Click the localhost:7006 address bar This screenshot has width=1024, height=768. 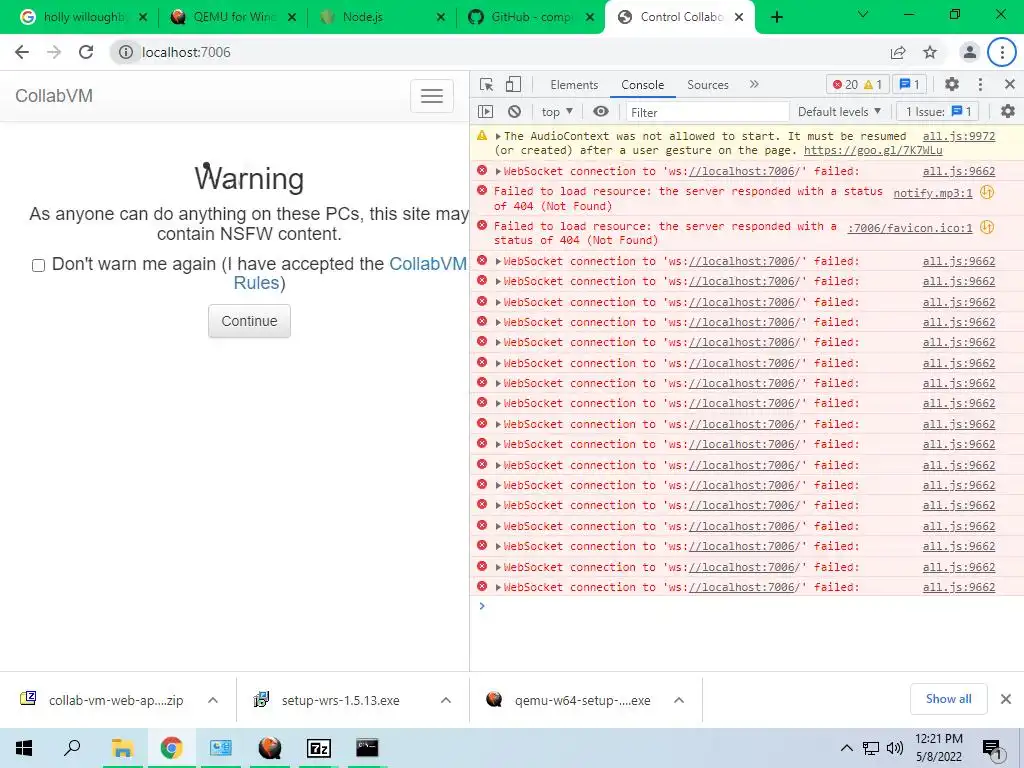[496, 52]
